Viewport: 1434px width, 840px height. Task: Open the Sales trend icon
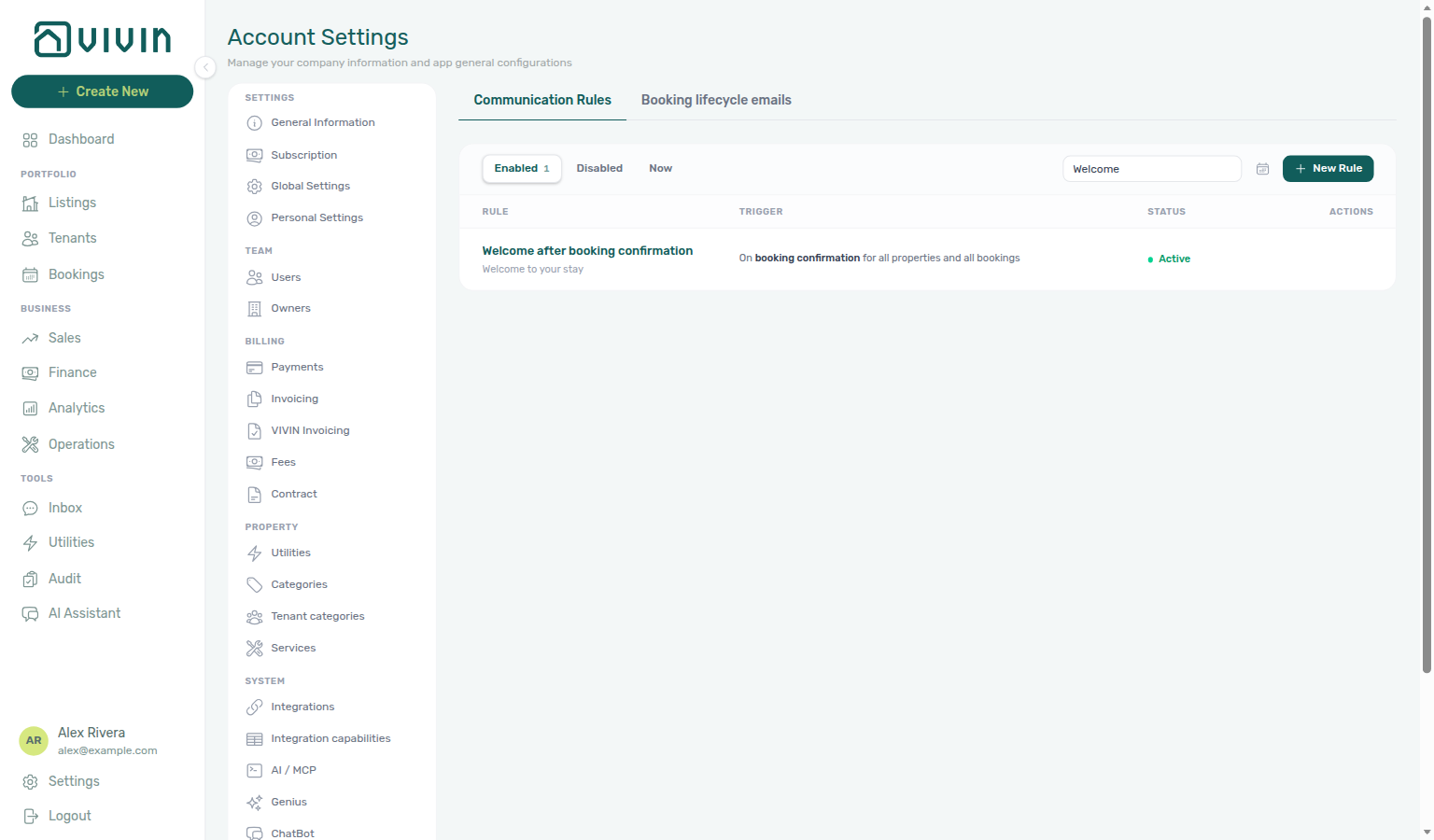(30, 338)
